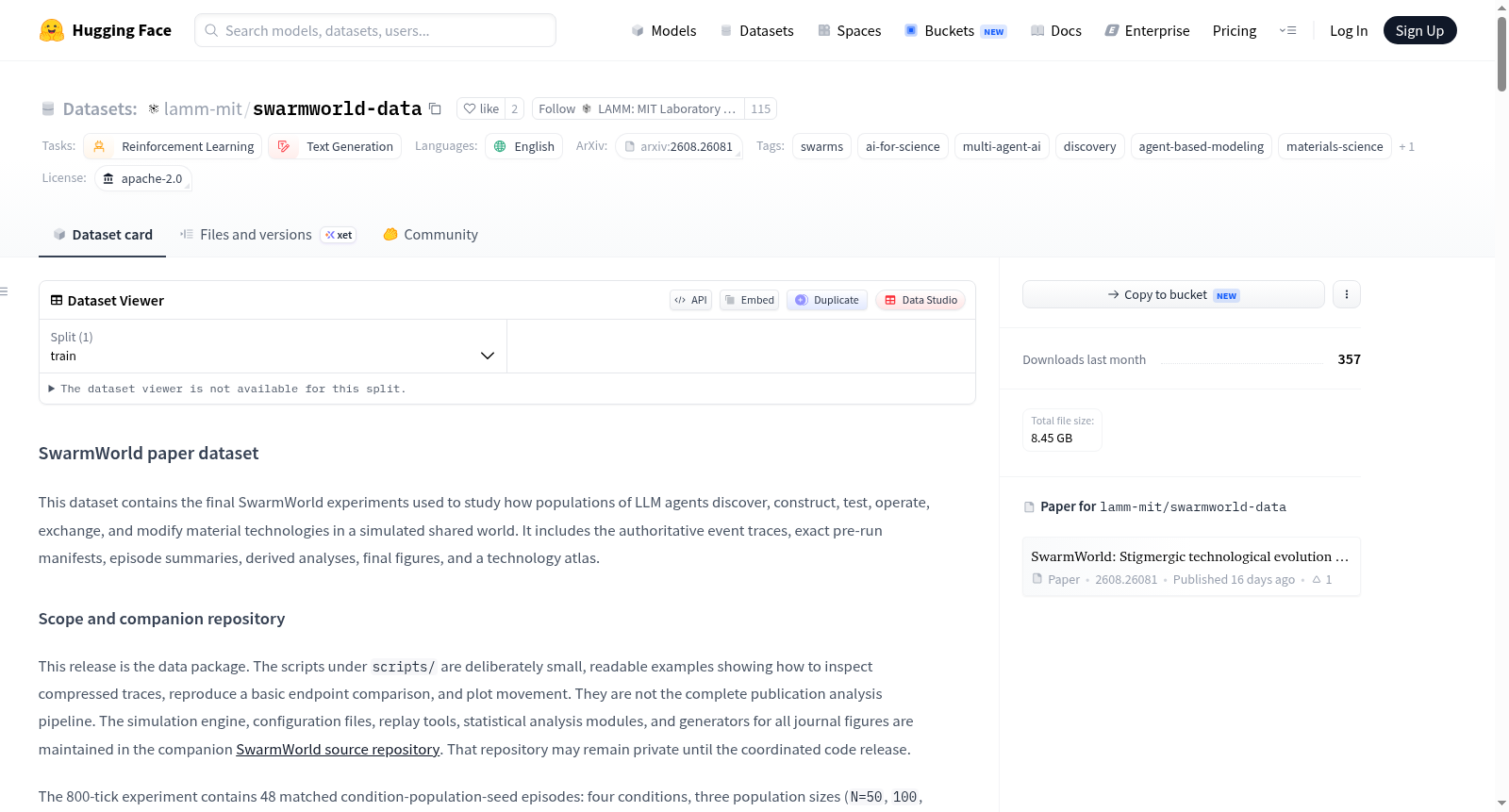Screen dimensions: 1509x812
Task: Open Spaces in the top navigation
Action: [850, 30]
